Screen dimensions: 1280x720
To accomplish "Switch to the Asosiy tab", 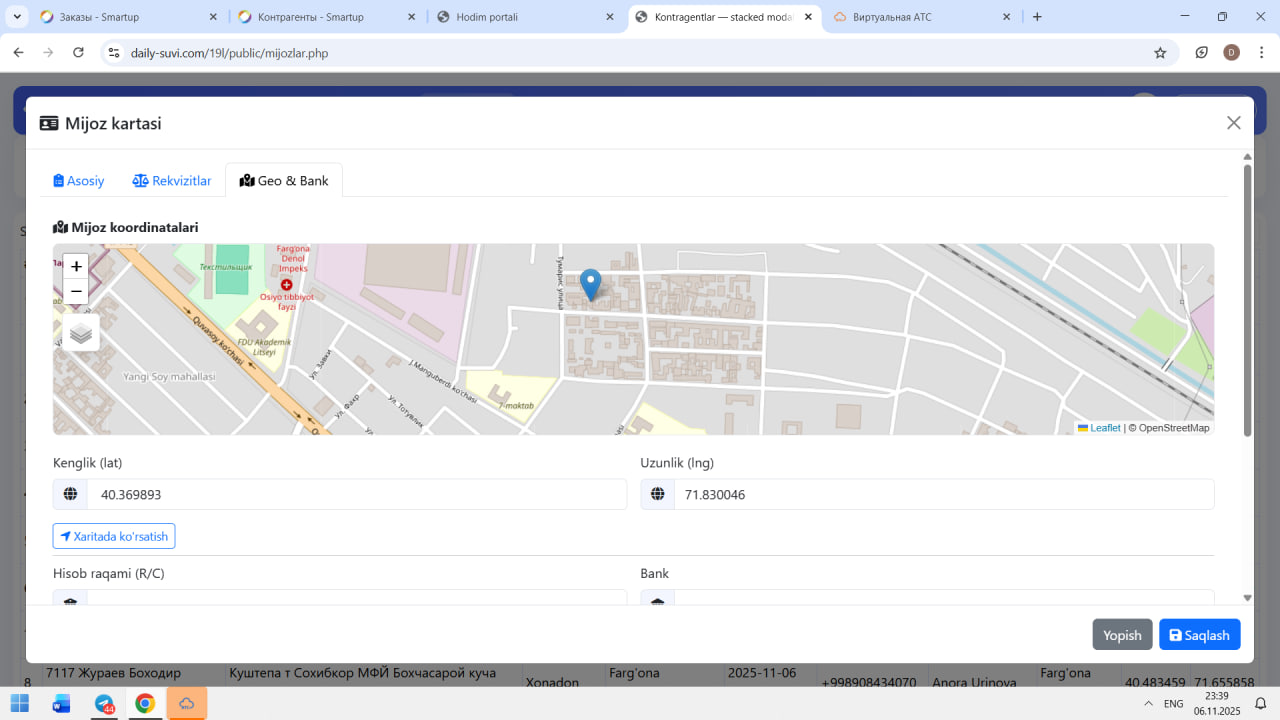I will tap(79, 181).
